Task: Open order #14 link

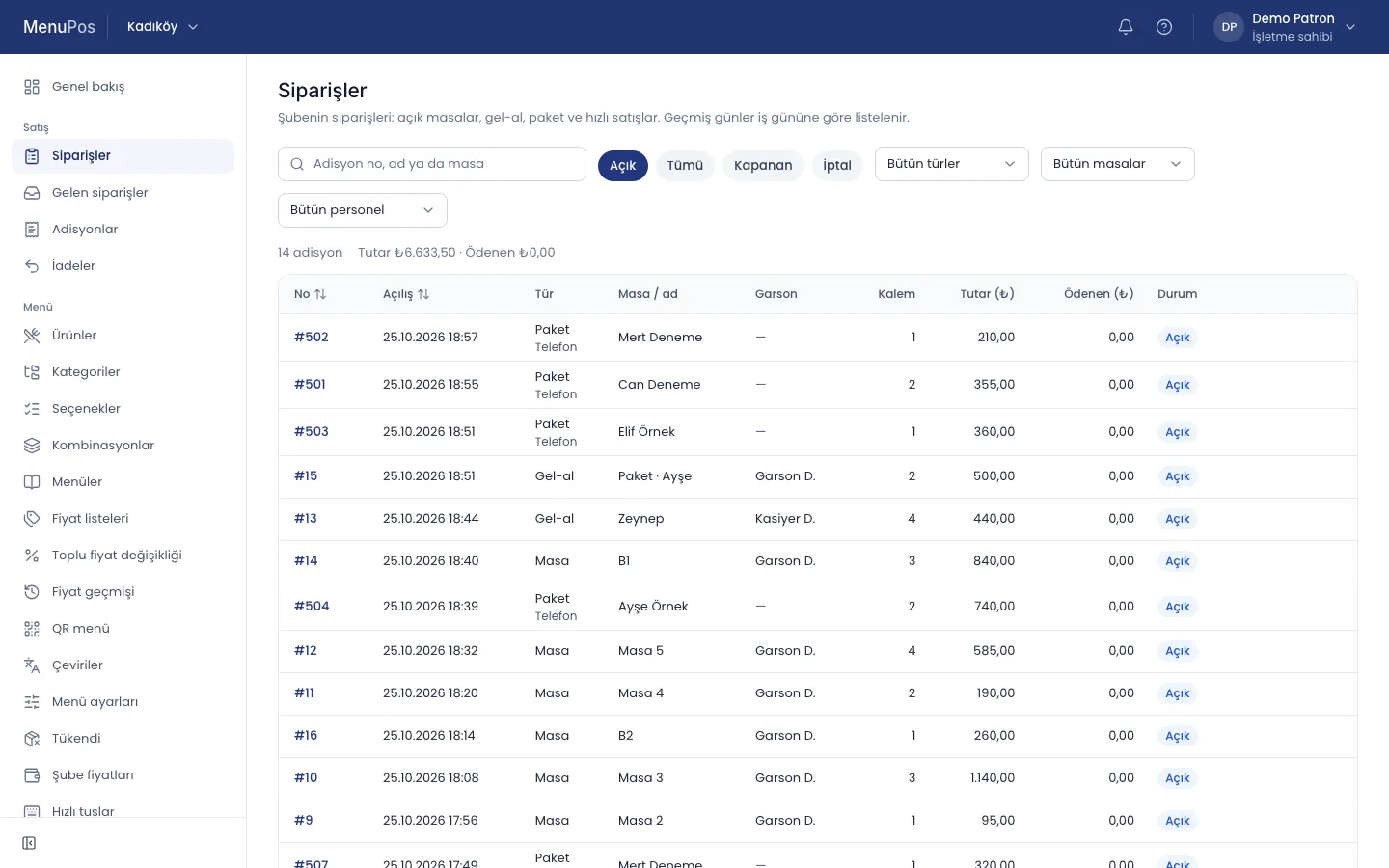Action: (306, 561)
